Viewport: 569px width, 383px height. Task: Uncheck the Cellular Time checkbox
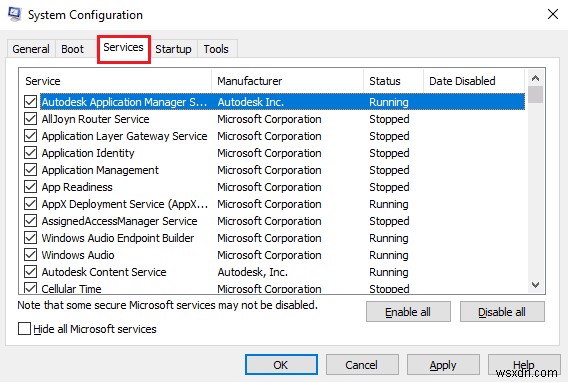[30, 288]
